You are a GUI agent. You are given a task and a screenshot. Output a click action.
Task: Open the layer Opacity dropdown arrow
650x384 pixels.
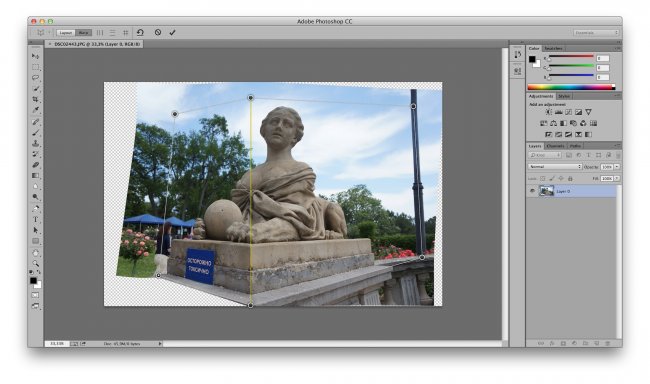617,166
